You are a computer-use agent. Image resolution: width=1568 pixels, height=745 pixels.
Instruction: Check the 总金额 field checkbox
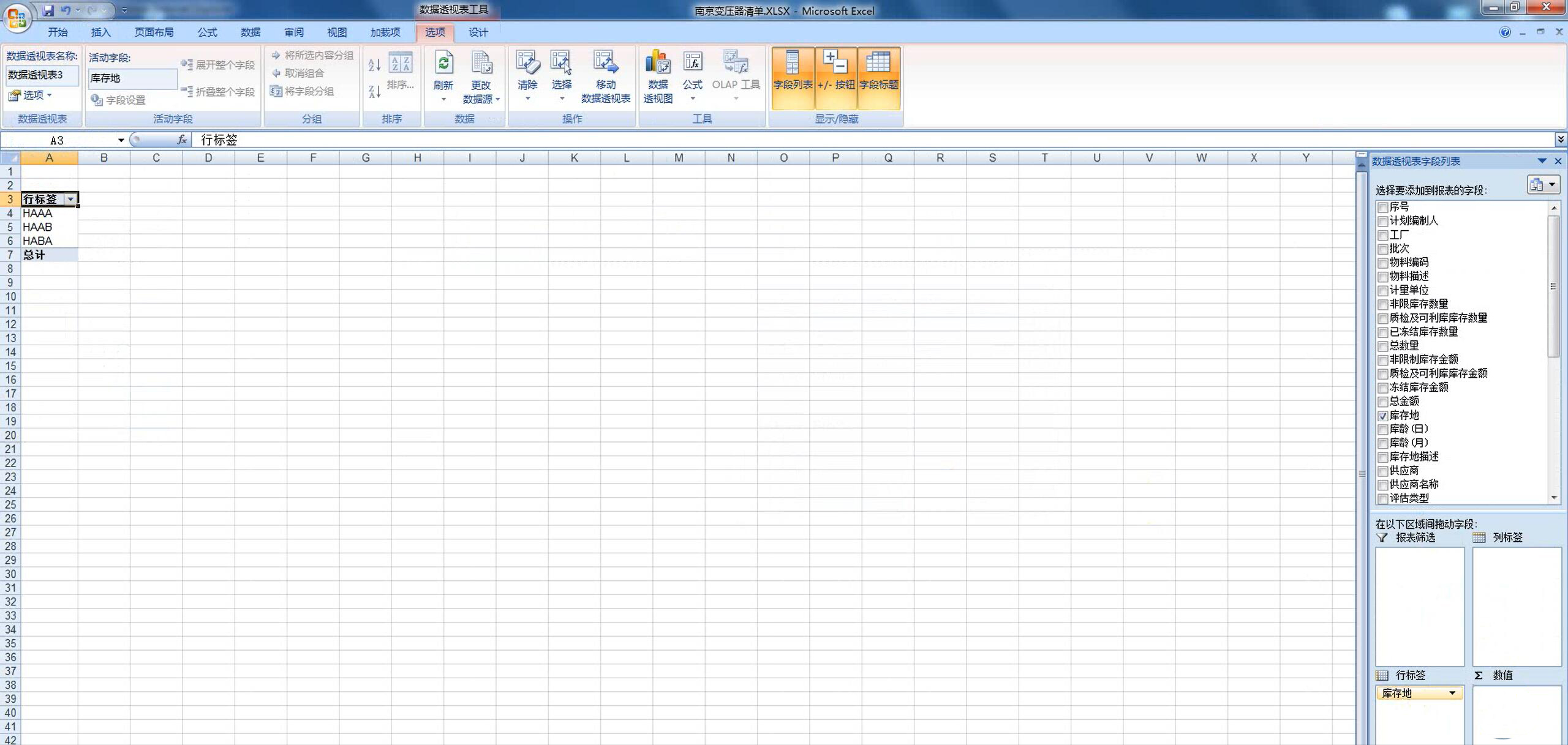coord(1382,402)
